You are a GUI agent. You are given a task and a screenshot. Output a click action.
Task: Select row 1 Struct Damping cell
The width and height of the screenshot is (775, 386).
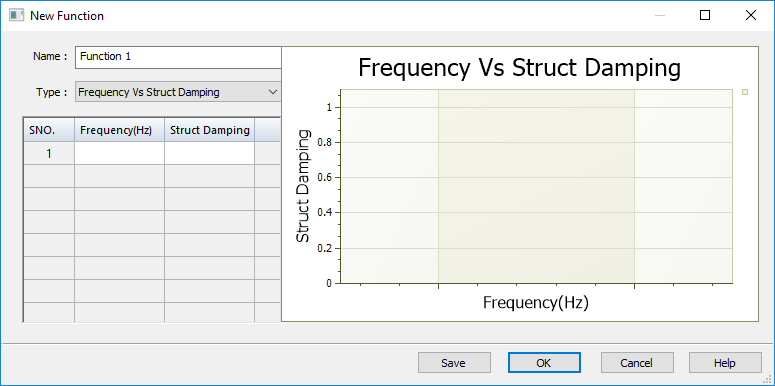[x=210, y=154]
